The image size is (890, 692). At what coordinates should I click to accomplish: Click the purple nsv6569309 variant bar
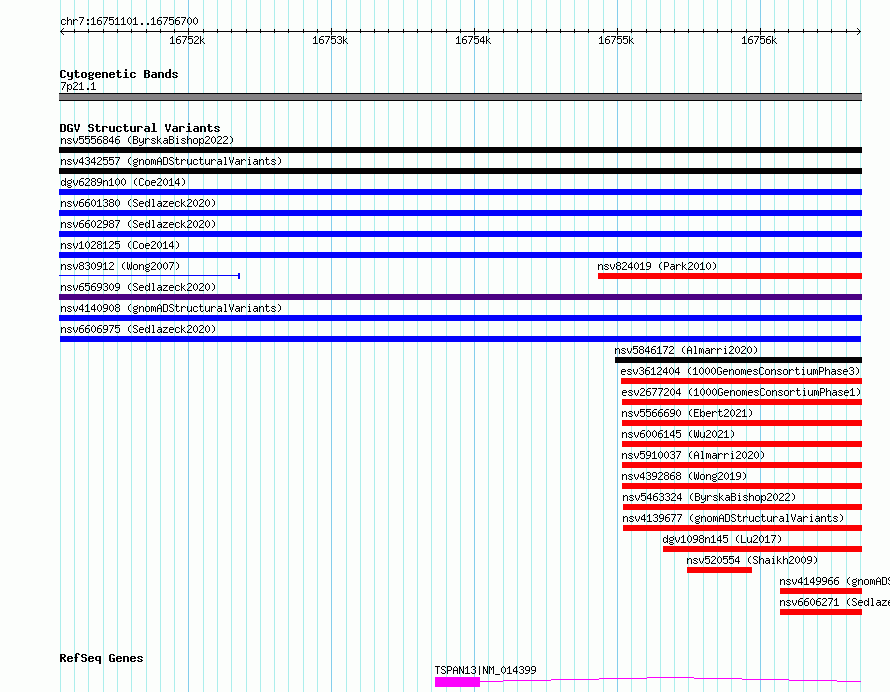pyautogui.click(x=460, y=297)
